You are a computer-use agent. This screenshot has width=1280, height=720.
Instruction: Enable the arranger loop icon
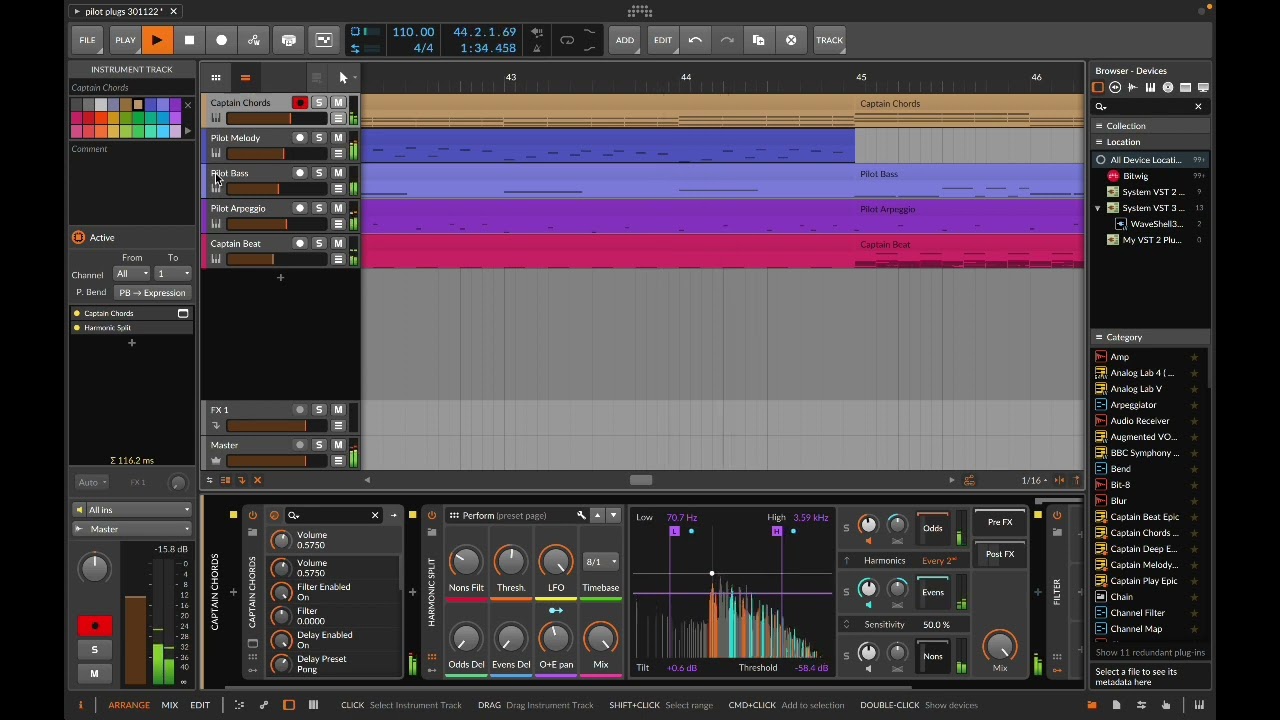[x=567, y=40]
